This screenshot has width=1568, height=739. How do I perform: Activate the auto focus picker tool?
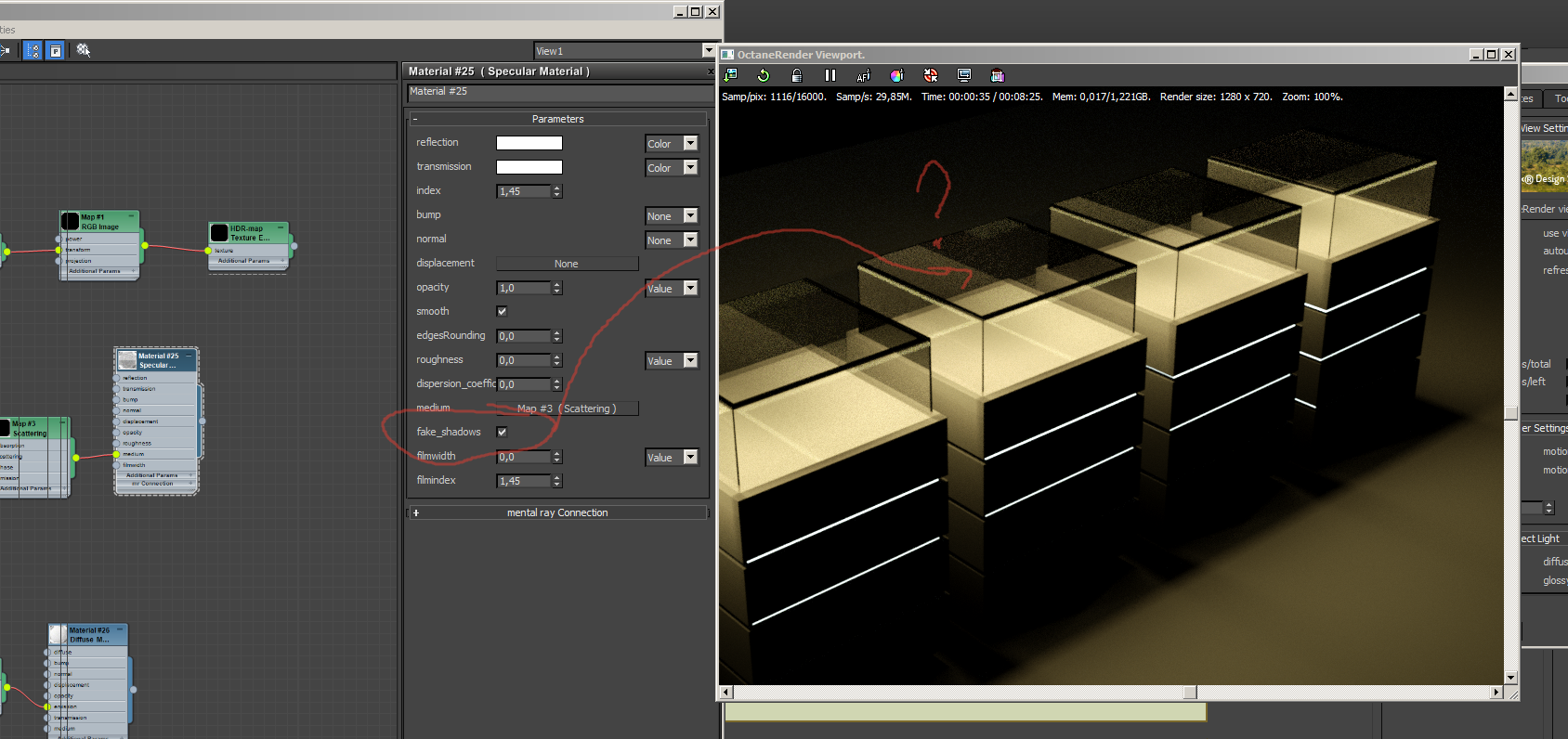pos(863,75)
